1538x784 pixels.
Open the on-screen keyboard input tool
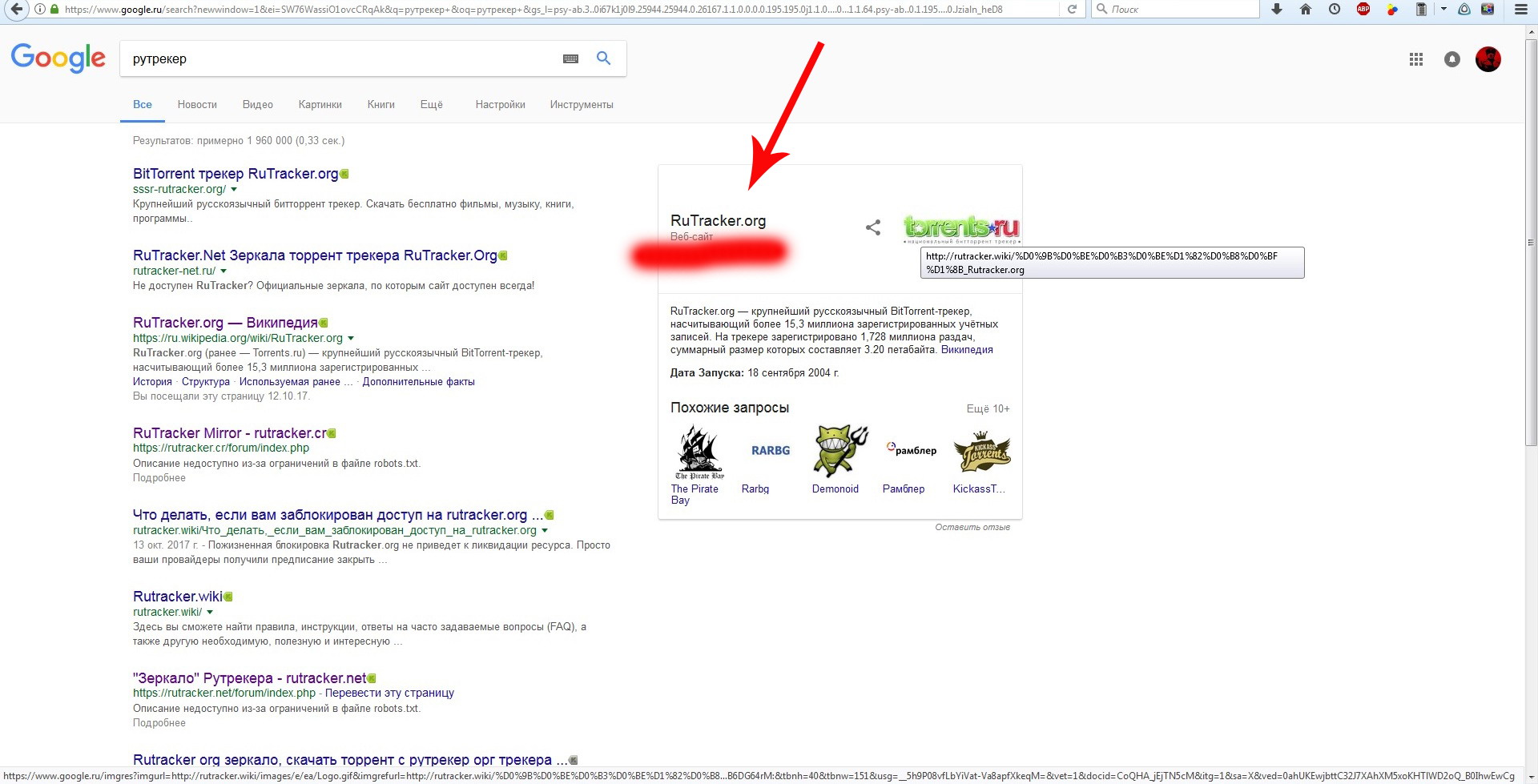[x=570, y=58]
